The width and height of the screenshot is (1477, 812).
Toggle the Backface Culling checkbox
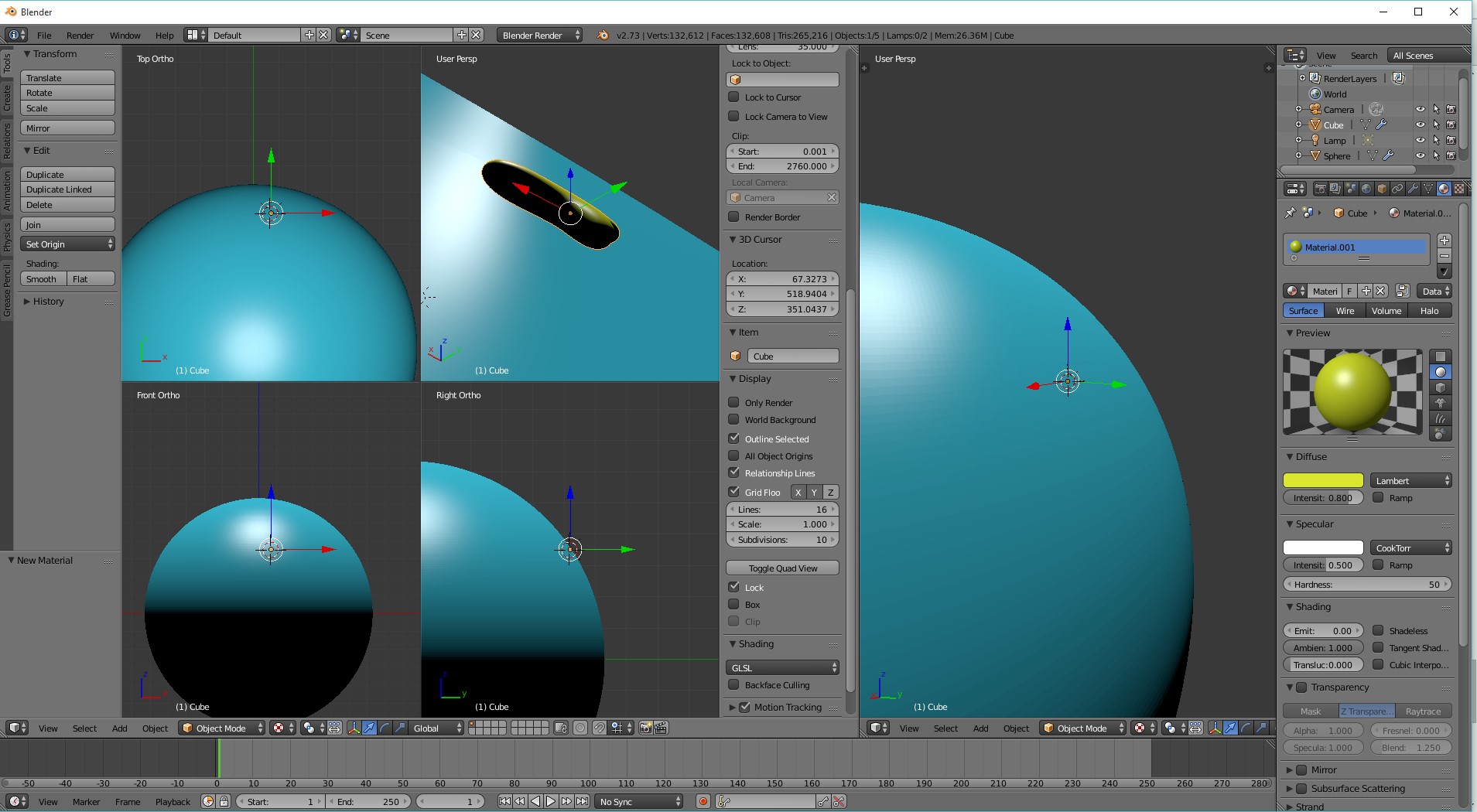pos(733,684)
